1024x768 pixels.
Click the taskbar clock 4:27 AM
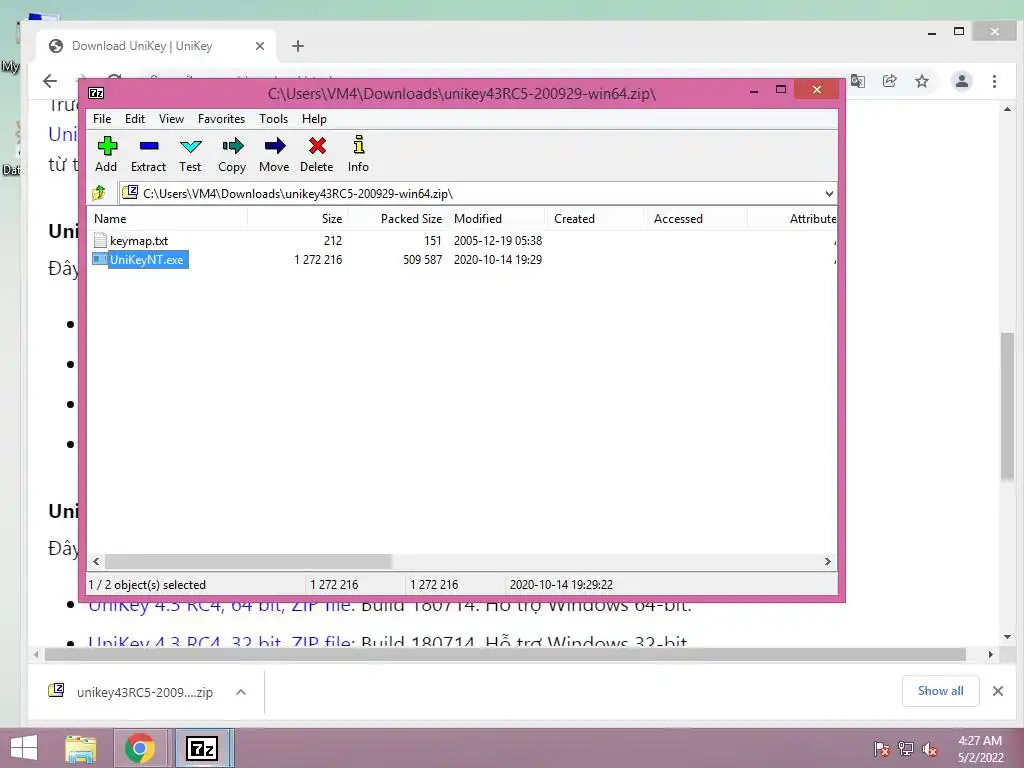[x=980, y=741]
